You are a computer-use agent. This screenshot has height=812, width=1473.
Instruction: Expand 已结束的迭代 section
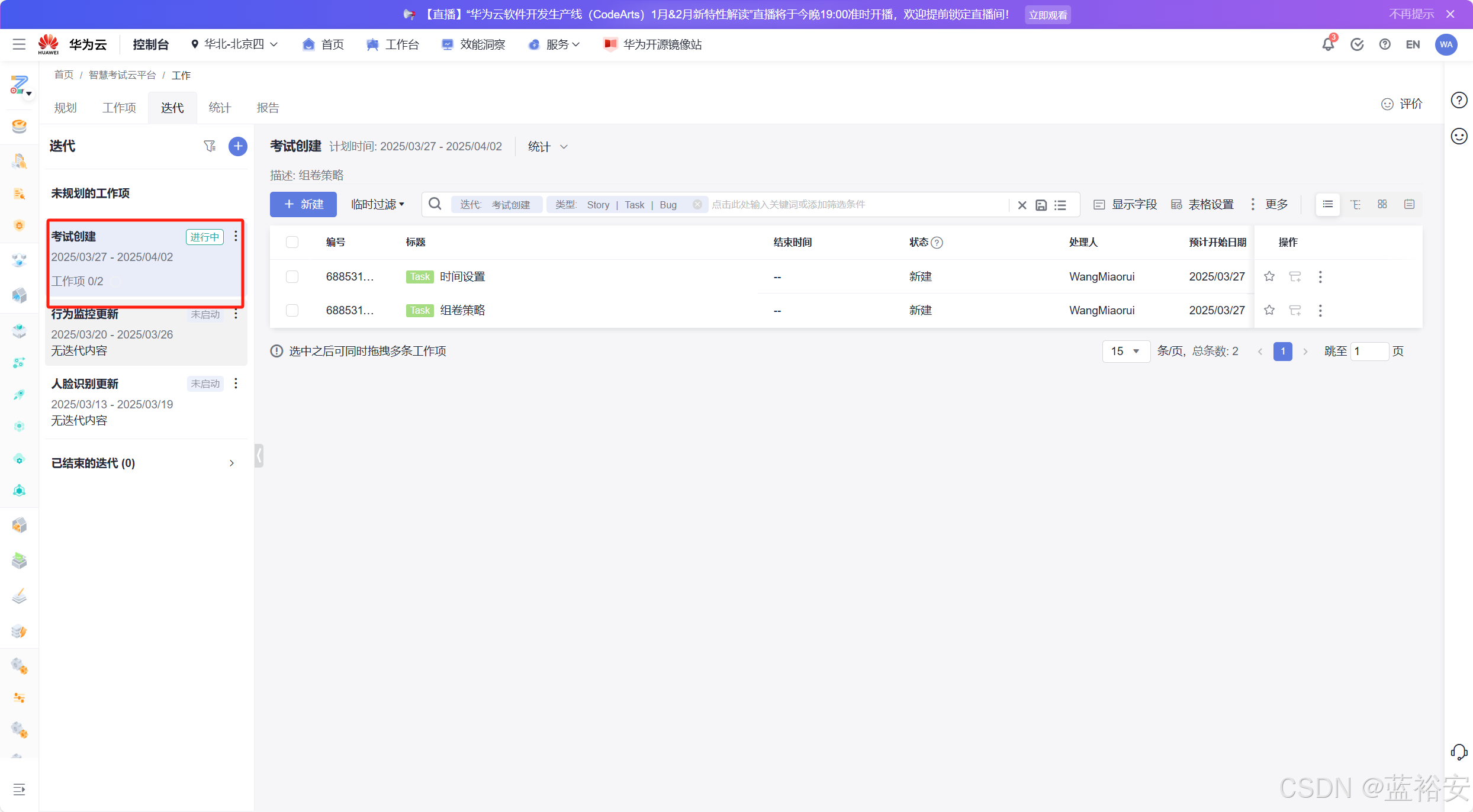[231, 463]
